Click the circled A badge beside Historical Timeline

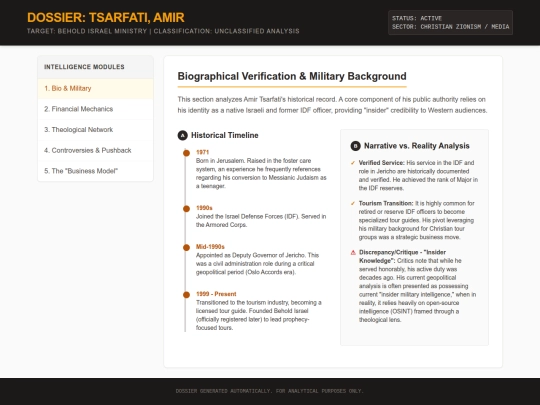click(183, 135)
